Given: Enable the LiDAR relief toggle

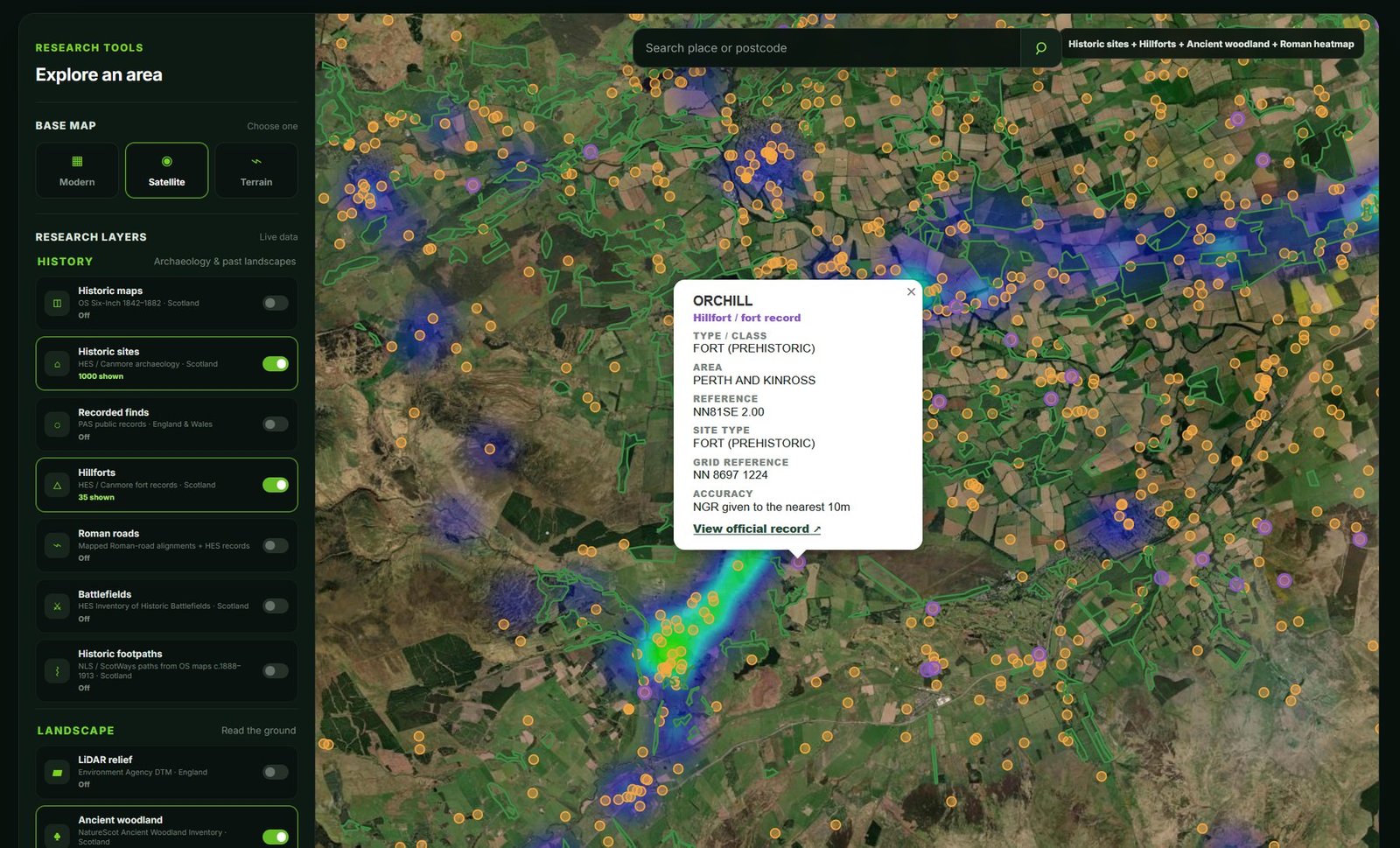Looking at the screenshot, I should (276, 772).
